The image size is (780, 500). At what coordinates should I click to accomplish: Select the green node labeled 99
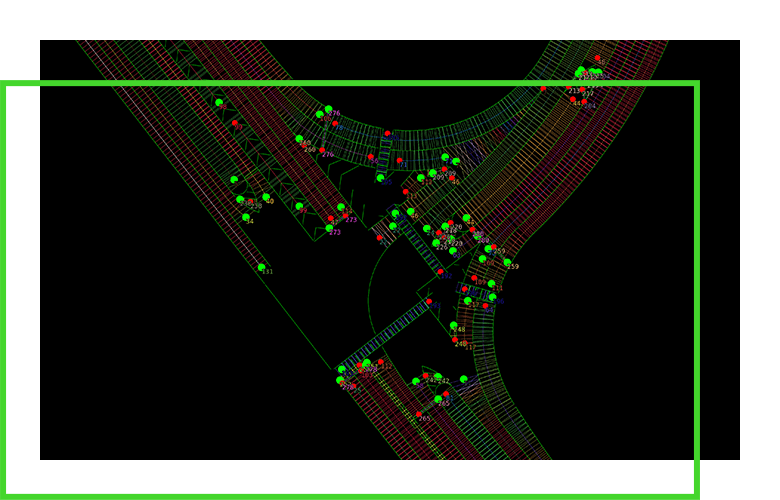(x=299, y=206)
